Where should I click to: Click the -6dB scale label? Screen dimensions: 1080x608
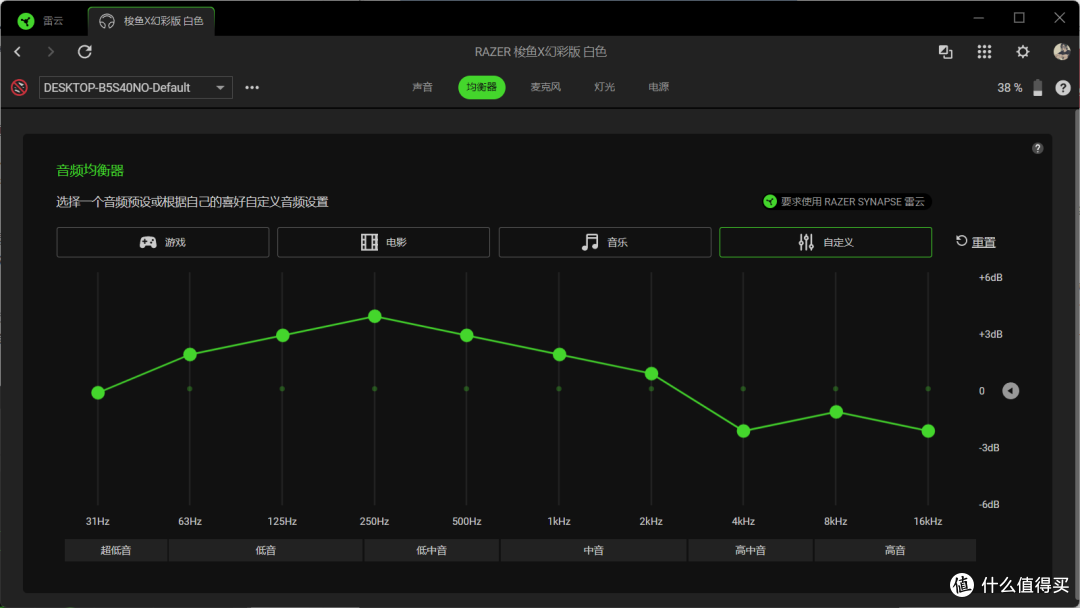[x=989, y=505]
